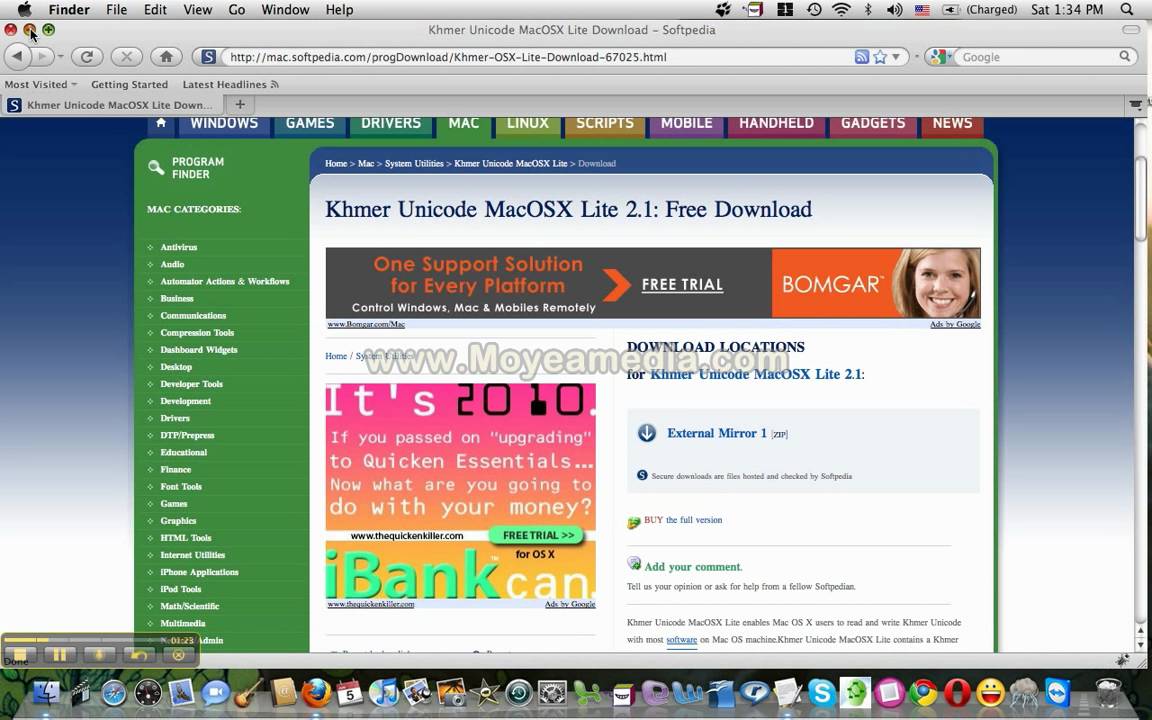Switch to the GAMES site section

point(309,123)
